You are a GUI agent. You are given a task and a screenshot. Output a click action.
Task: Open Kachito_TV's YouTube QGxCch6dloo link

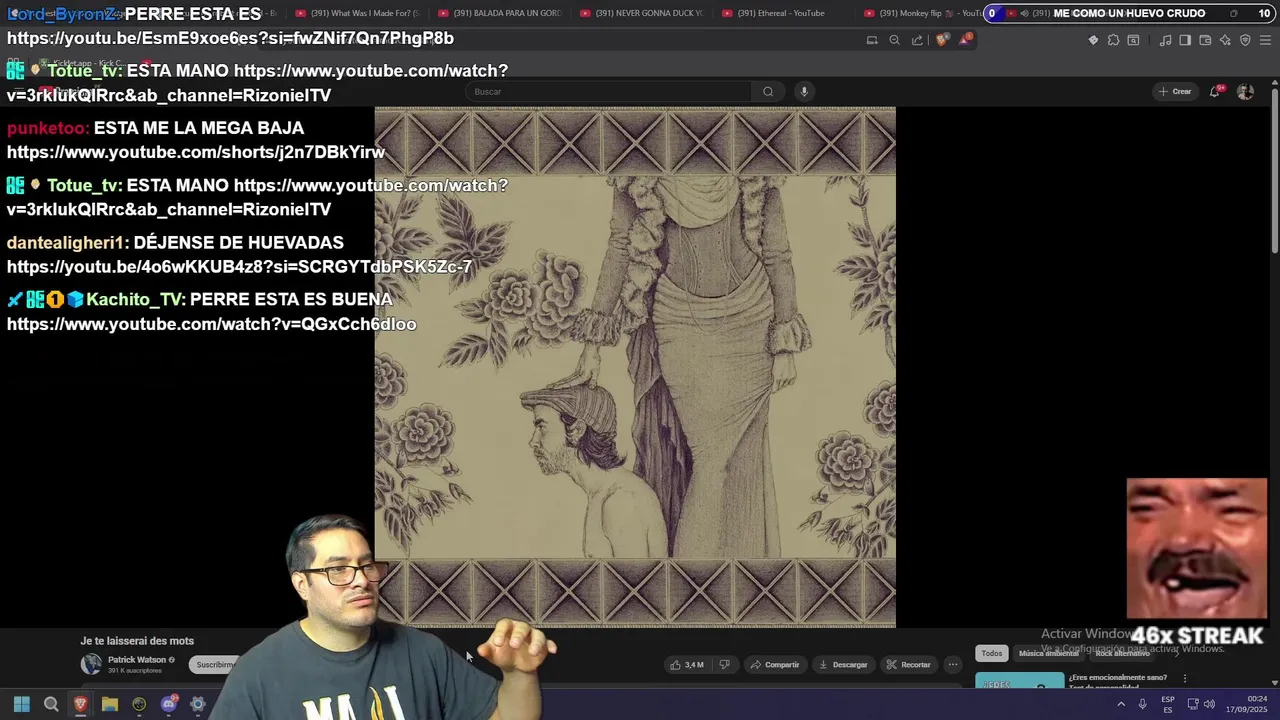coord(211,324)
